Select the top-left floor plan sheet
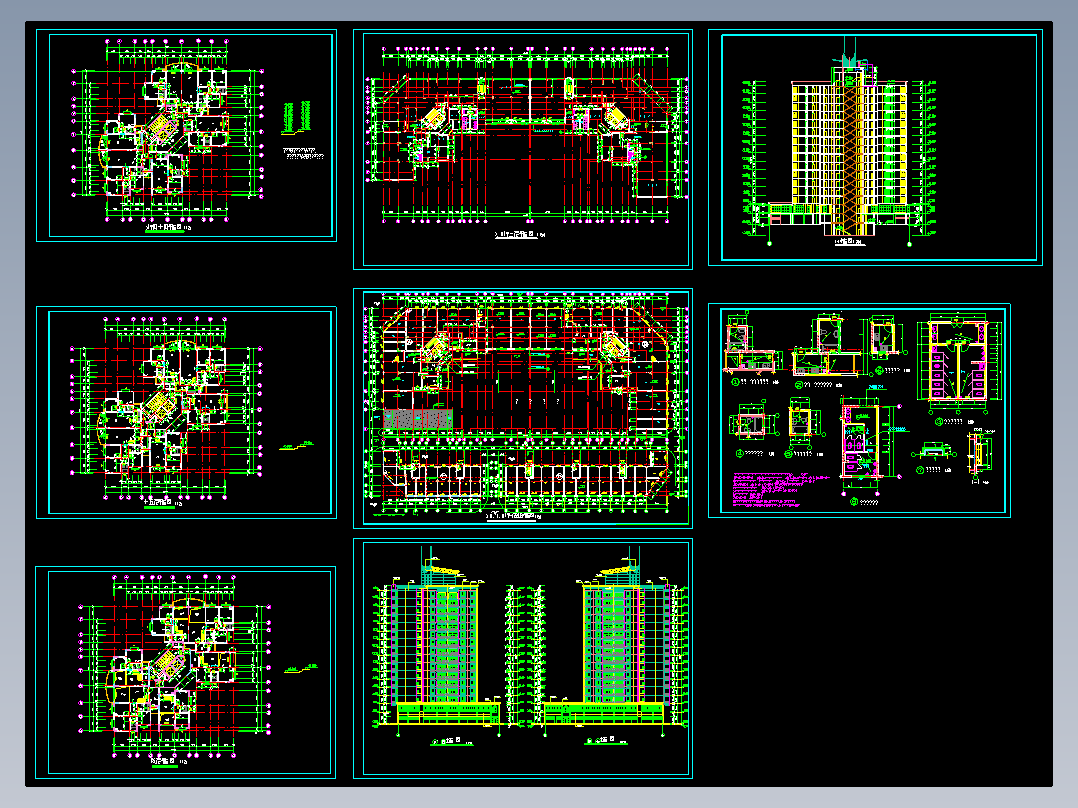Viewport: 1078px width, 808px height. (186, 135)
